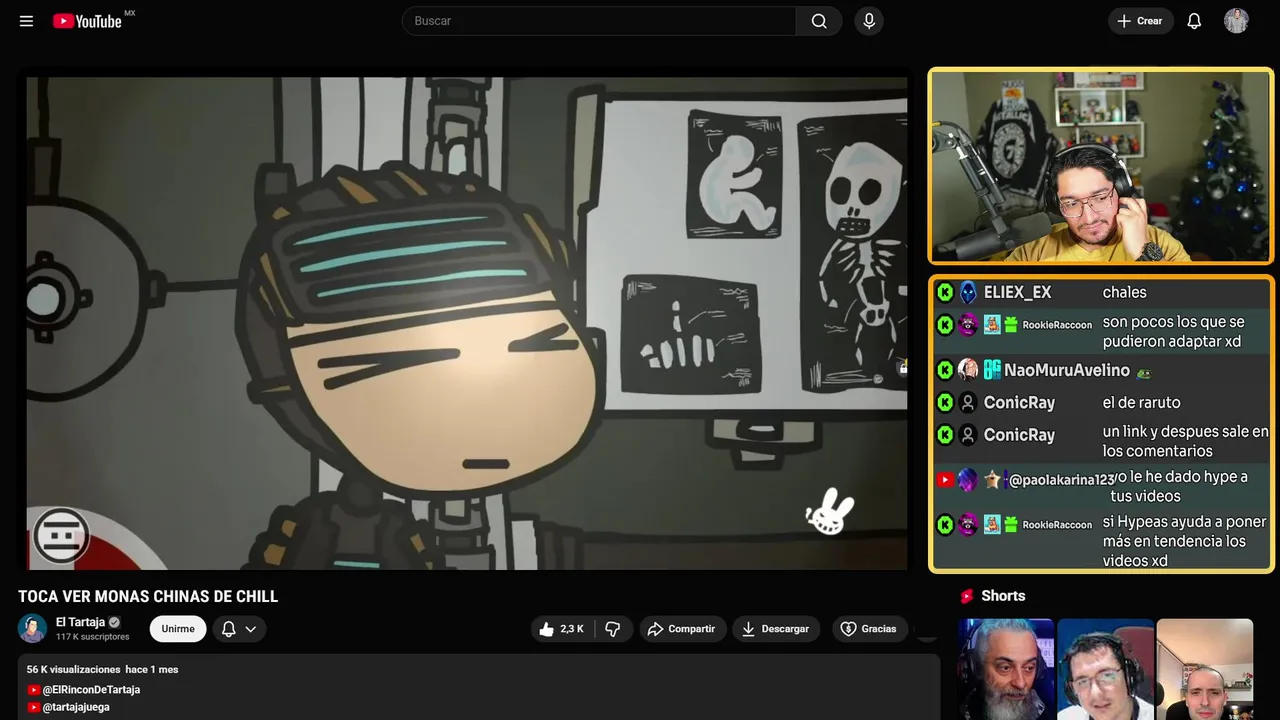
Task: Click the Shorts logo icon beside the heading
Action: [967, 596]
